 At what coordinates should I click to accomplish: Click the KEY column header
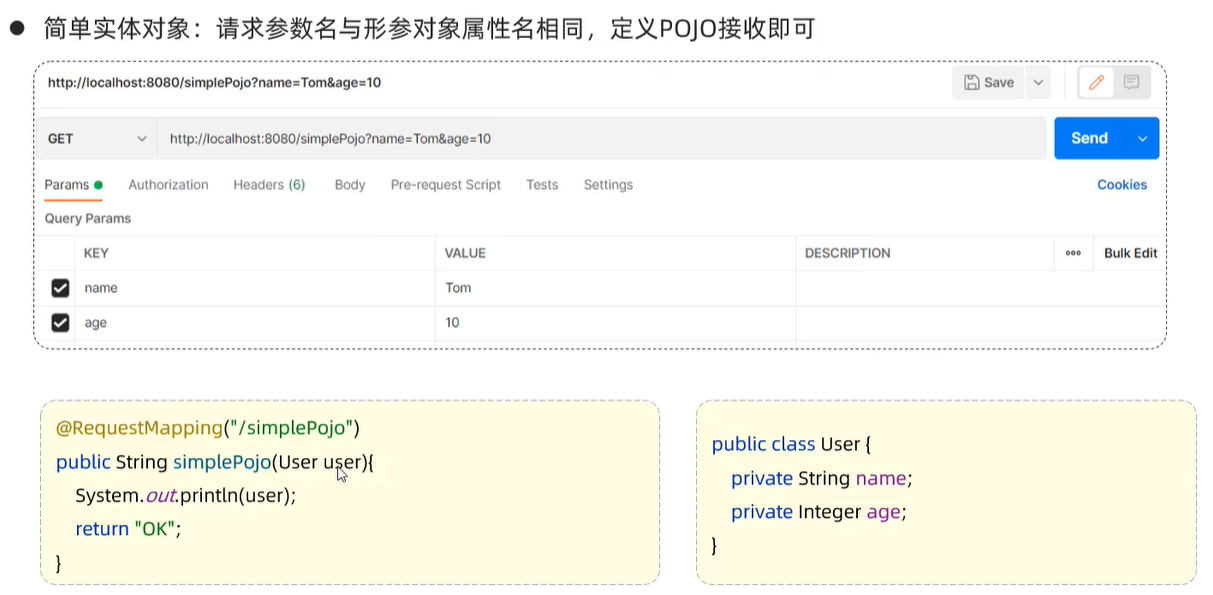(x=96, y=253)
